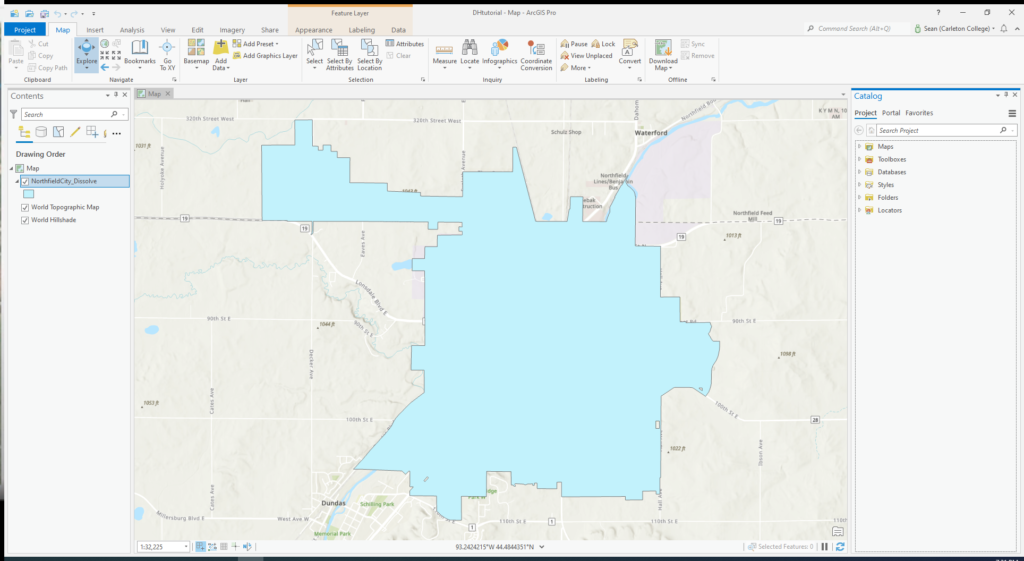Expand the Folders node in Catalog

pos(859,197)
